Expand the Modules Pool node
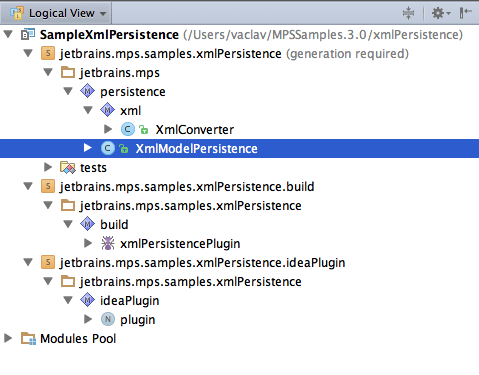This screenshot has height=375, width=479. click(x=8, y=338)
